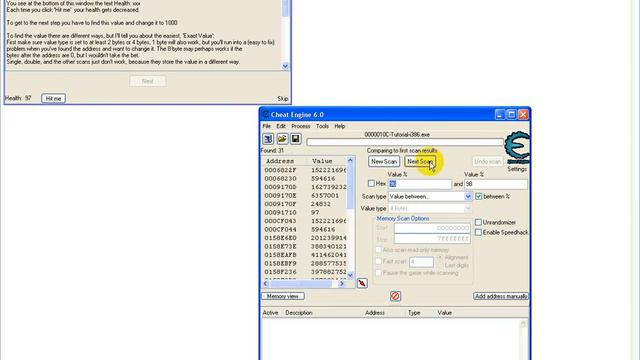This screenshot has height=360, width=640.
Task: Click the Next Scan button
Action: pyautogui.click(x=420, y=161)
